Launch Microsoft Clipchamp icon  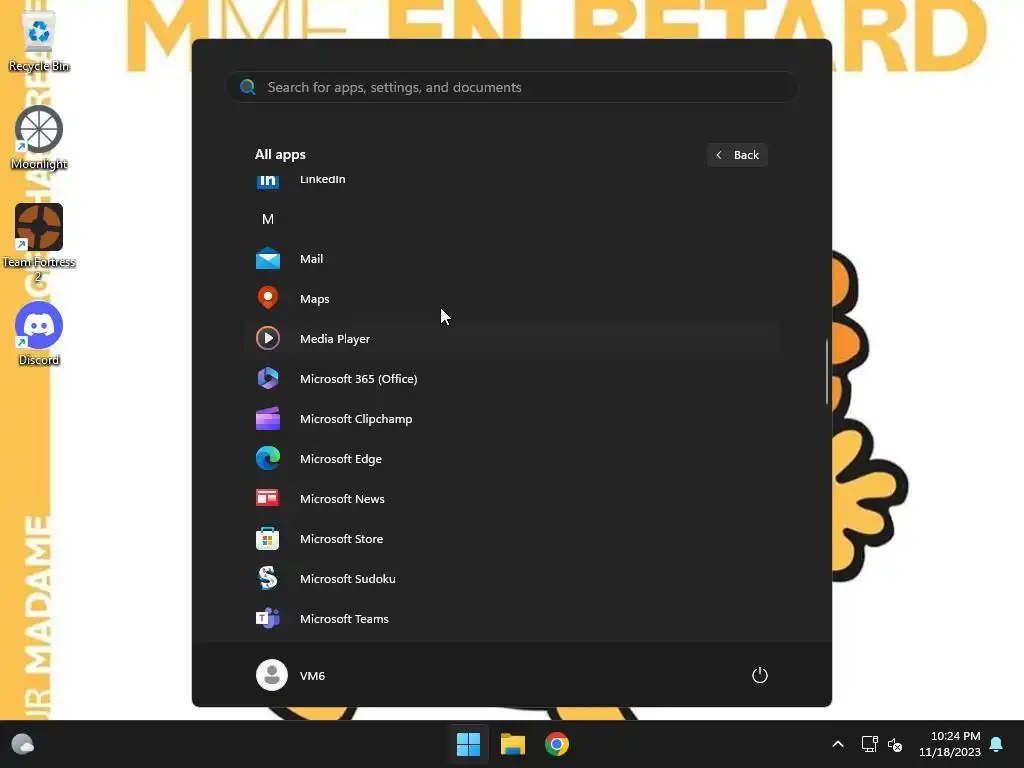pyautogui.click(x=268, y=419)
